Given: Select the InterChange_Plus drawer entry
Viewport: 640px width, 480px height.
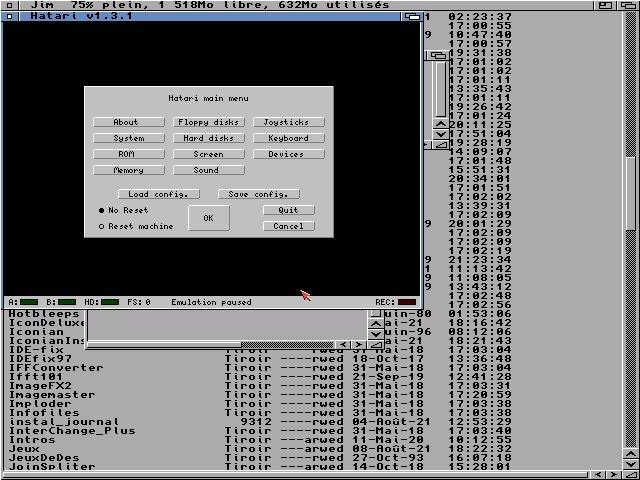Looking at the screenshot, I should click(72, 431).
